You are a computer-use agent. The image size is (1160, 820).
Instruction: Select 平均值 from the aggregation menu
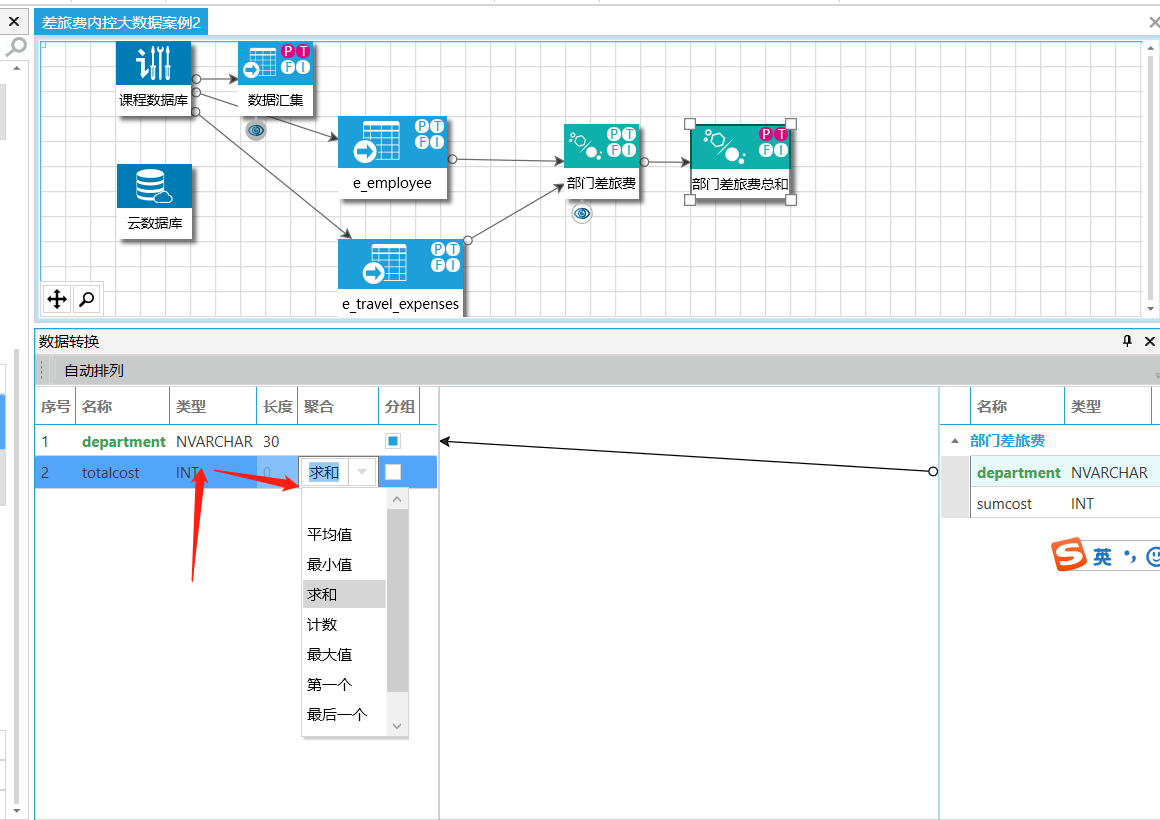tap(329, 534)
